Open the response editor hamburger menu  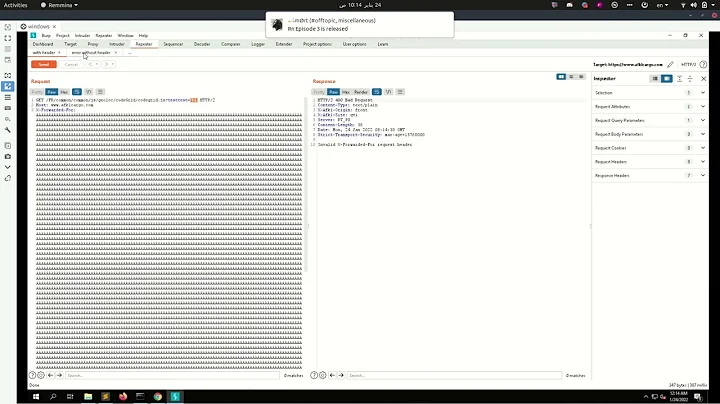coord(400,92)
